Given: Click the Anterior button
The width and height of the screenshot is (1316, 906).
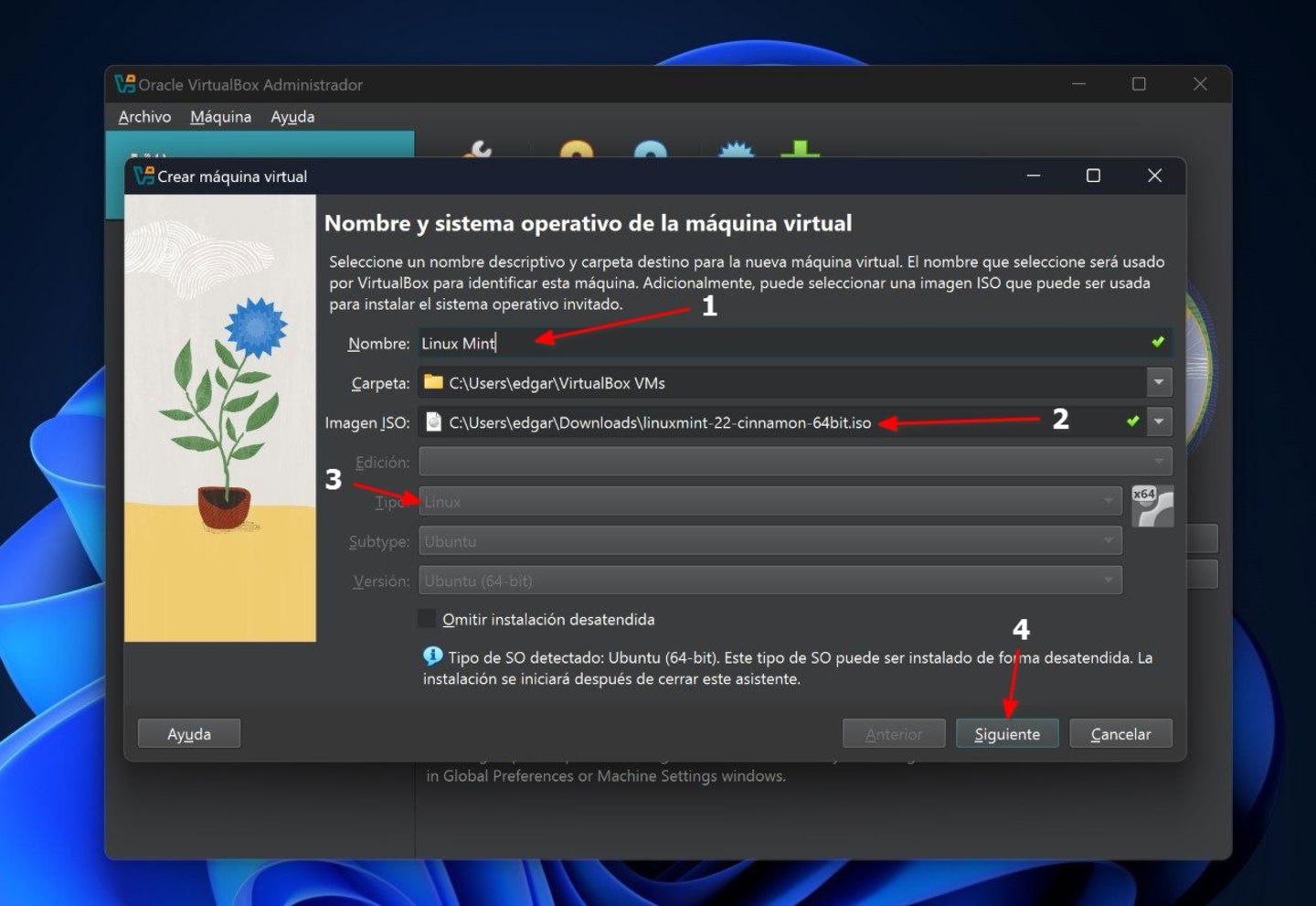Looking at the screenshot, I should click(894, 733).
